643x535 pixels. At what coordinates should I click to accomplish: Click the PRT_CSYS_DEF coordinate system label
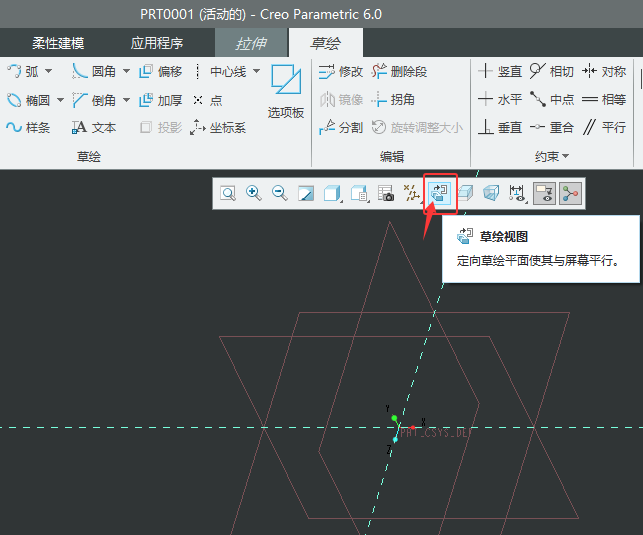pyautogui.click(x=436, y=433)
